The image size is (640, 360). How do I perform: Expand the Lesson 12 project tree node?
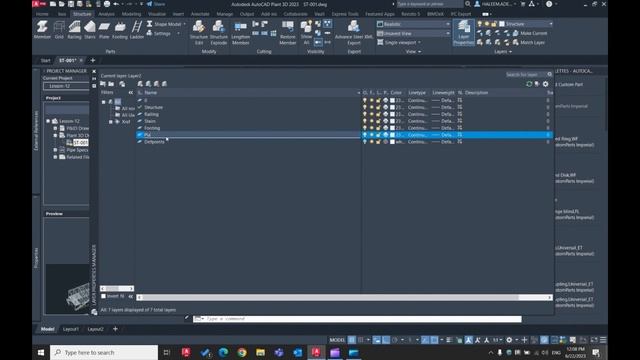coord(48,121)
